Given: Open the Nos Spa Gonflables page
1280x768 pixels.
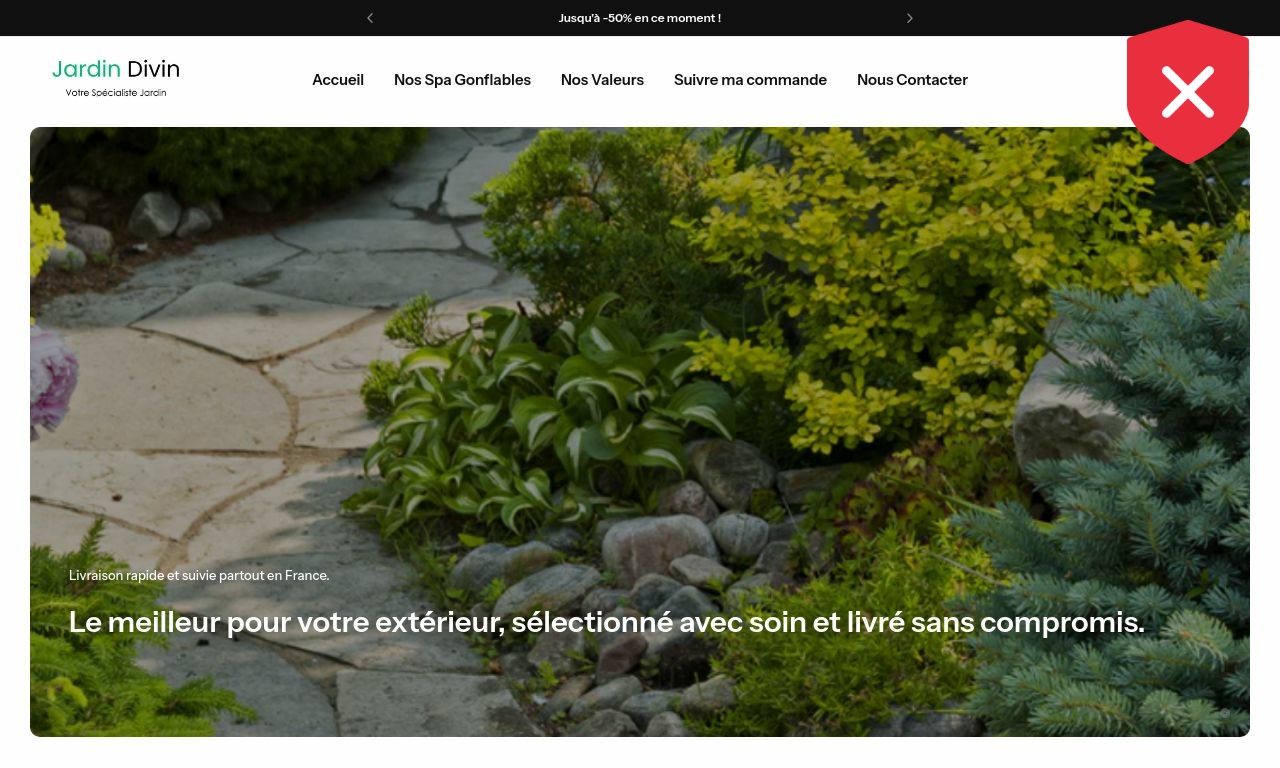Looking at the screenshot, I should coord(462,80).
